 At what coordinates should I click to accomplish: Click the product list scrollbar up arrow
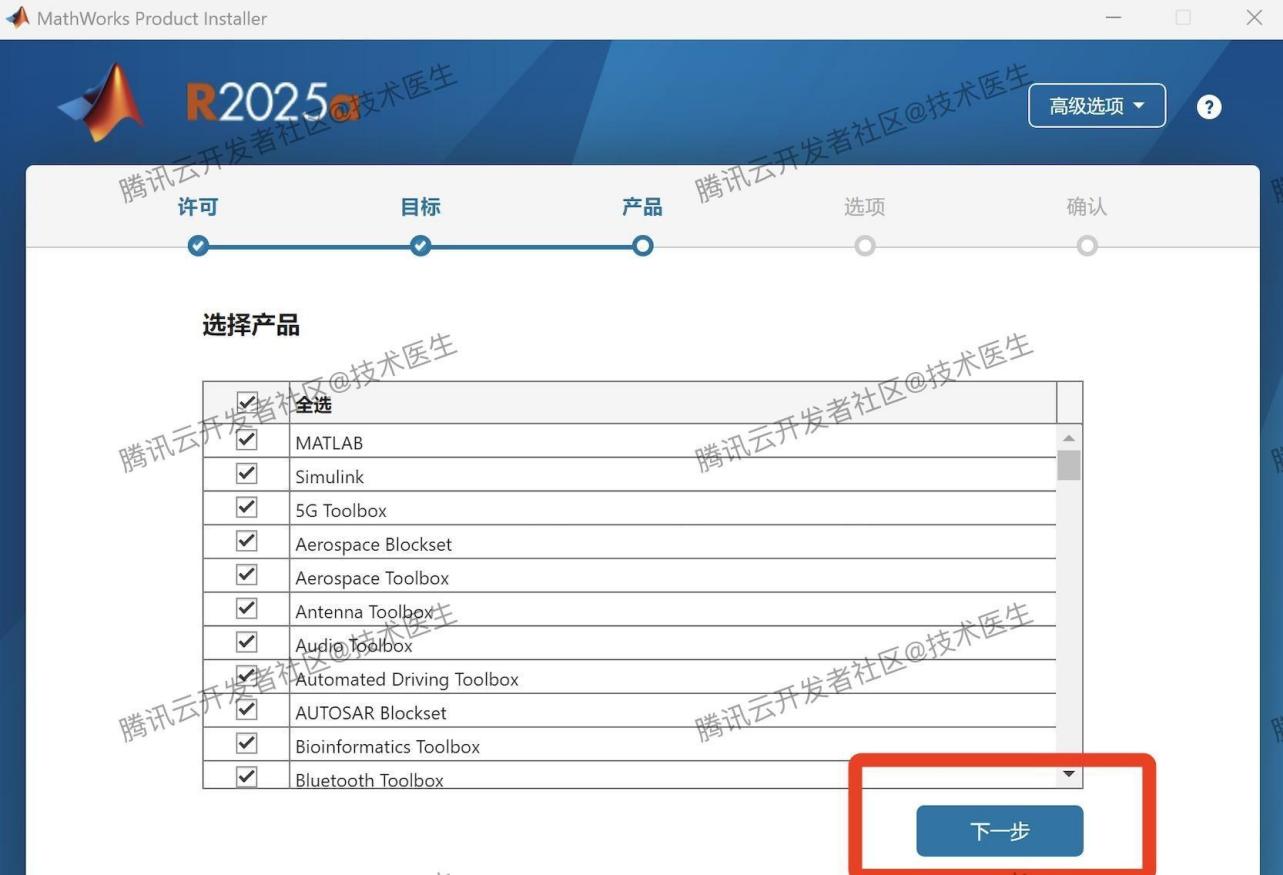(1068, 437)
